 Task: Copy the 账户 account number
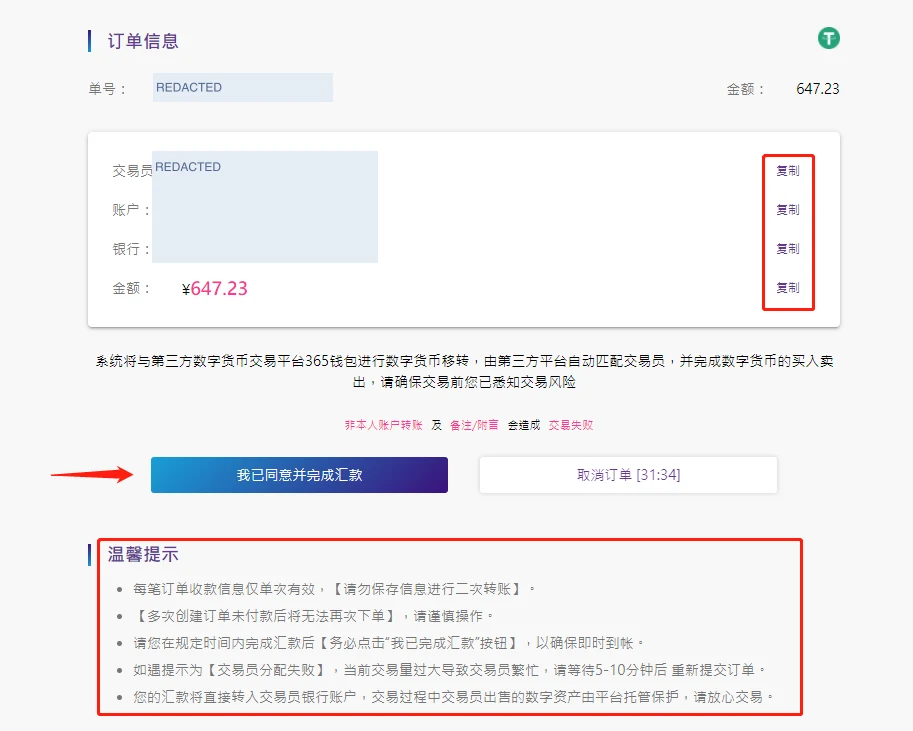click(x=788, y=210)
